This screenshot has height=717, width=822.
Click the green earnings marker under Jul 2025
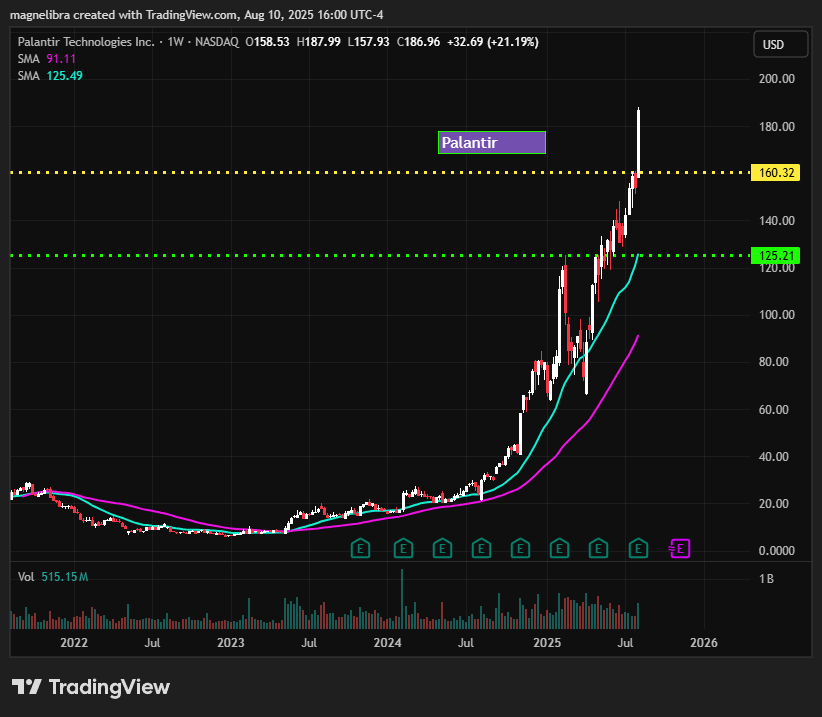[x=638, y=549]
